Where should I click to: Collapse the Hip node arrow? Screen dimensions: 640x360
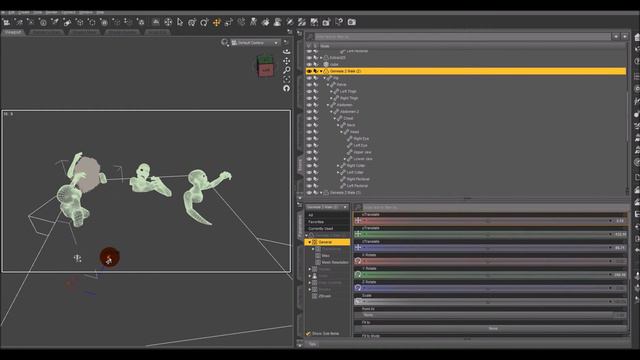click(x=325, y=78)
